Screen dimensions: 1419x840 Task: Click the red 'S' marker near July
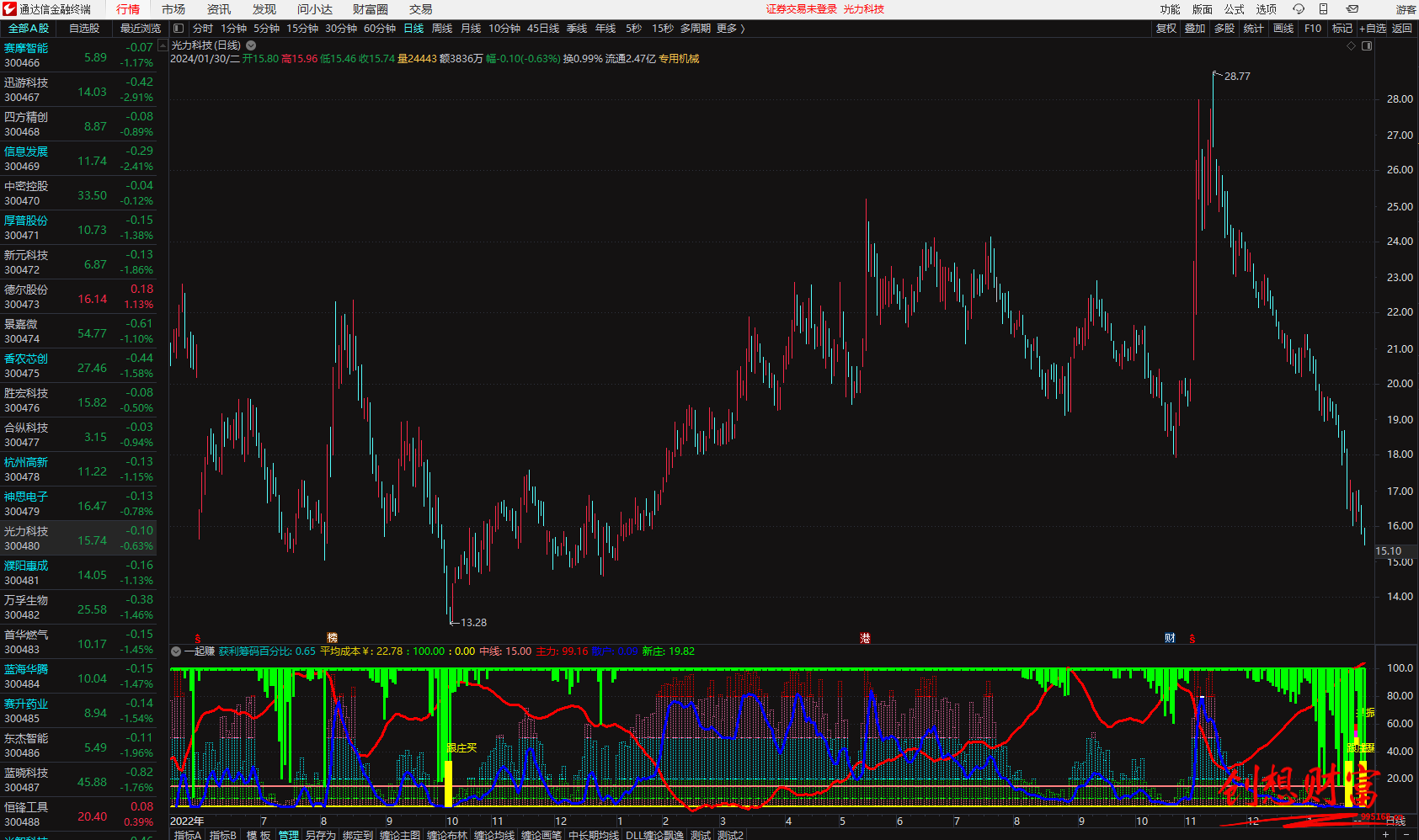coord(198,639)
